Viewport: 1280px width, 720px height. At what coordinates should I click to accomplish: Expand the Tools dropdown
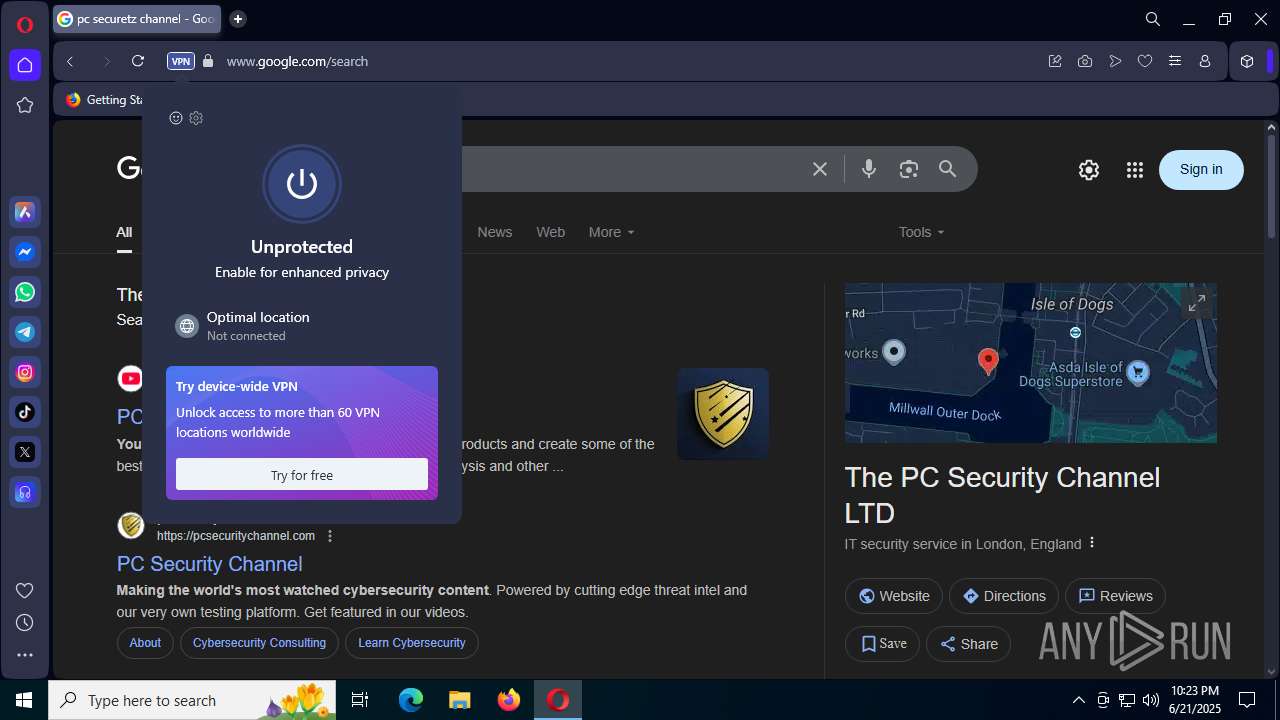(x=921, y=232)
